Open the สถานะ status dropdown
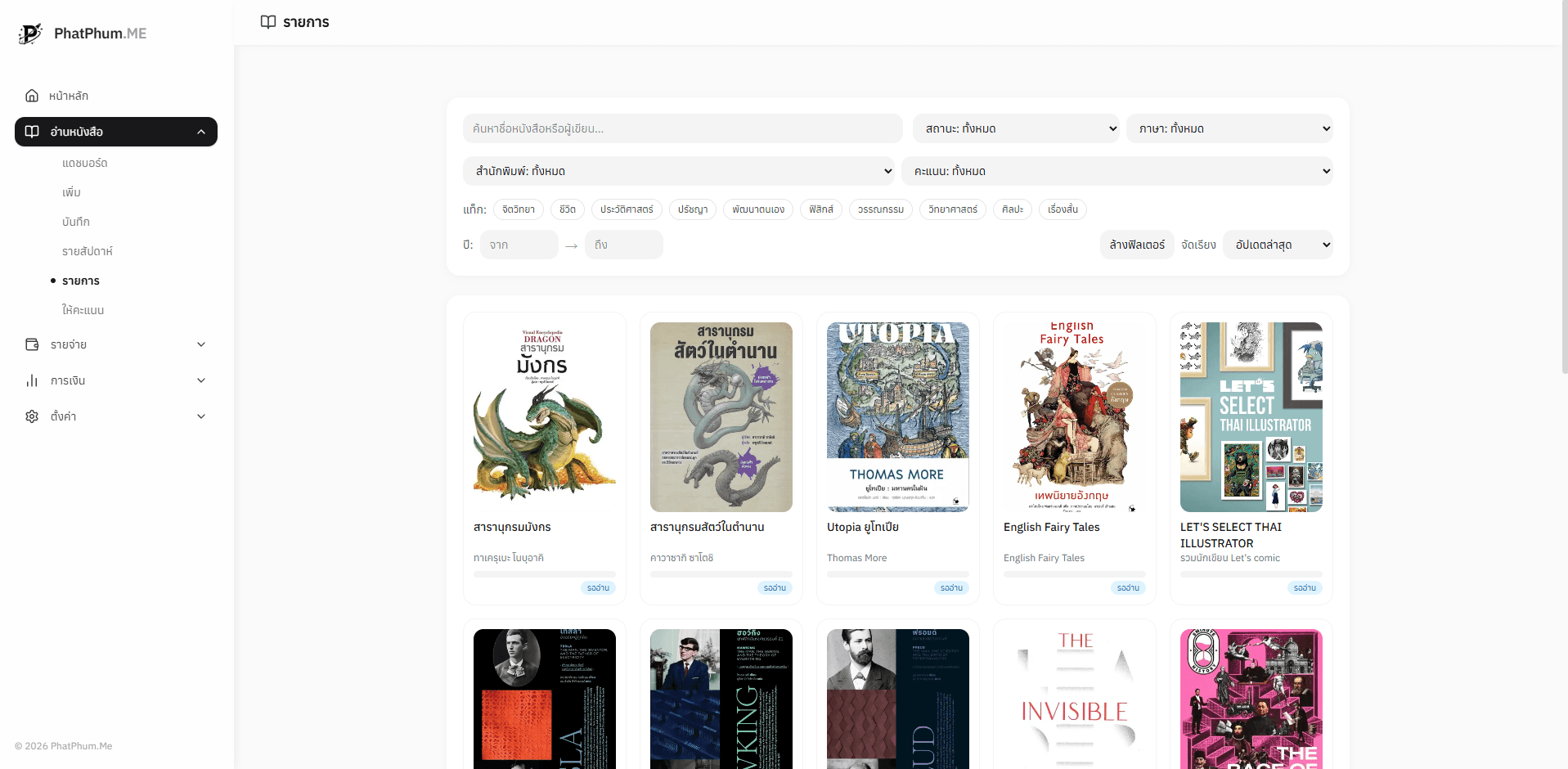1568x769 pixels. 1015,128
